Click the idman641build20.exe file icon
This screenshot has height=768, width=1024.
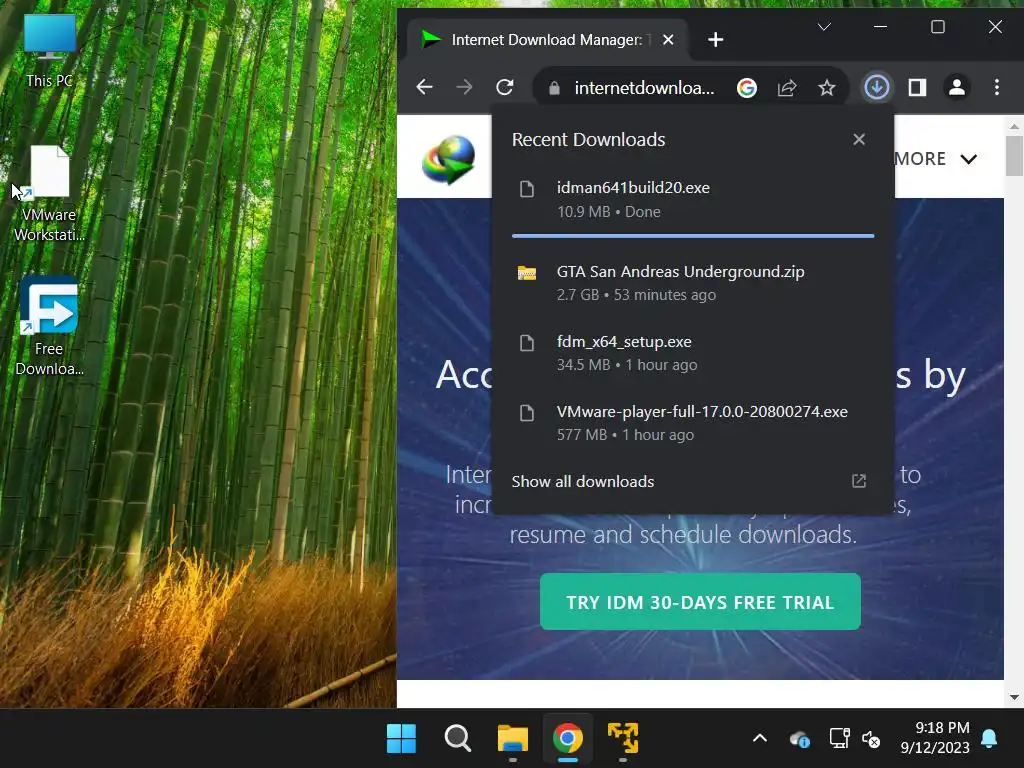[x=526, y=189]
